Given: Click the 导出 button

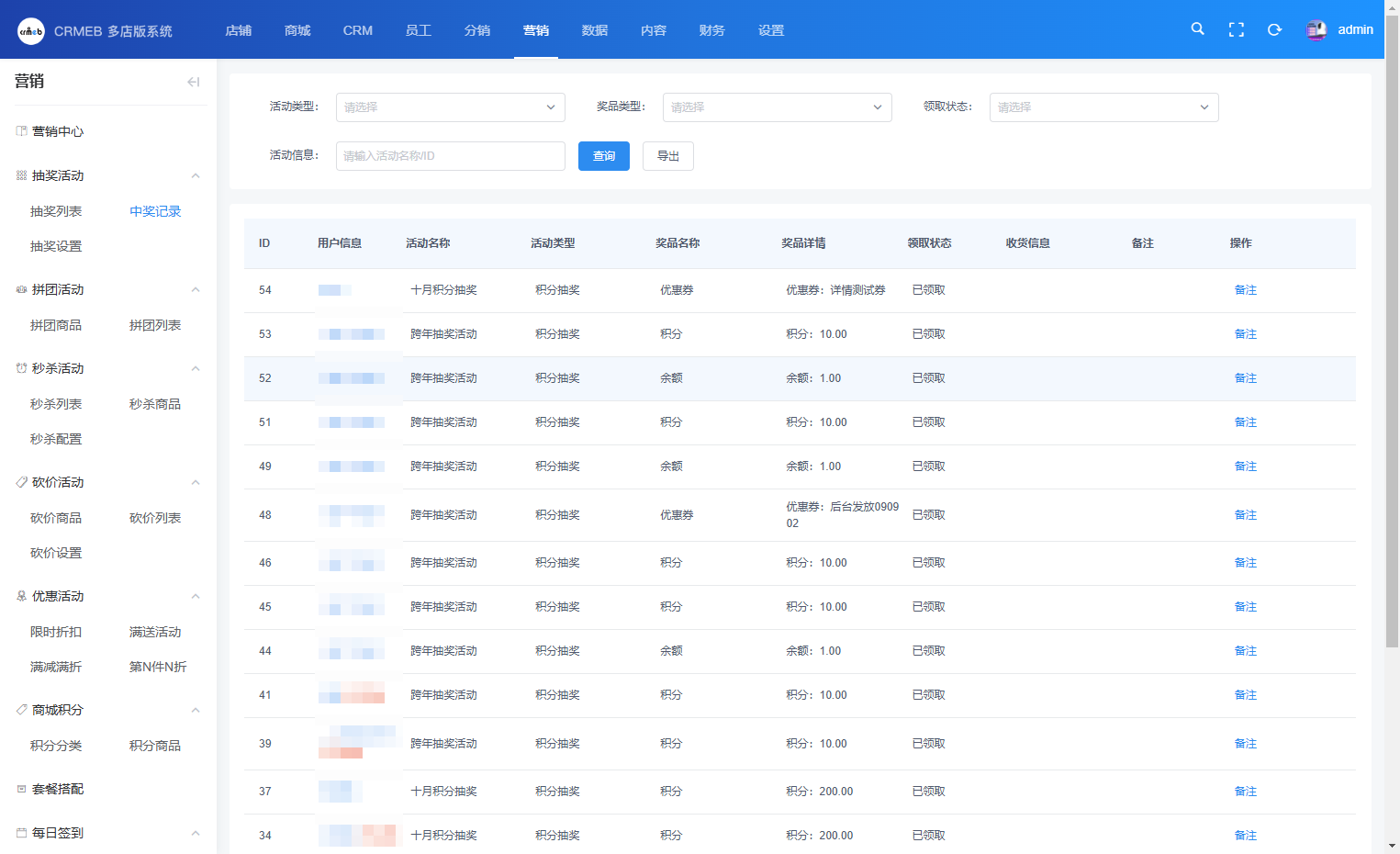Looking at the screenshot, I should coord(667,156).
